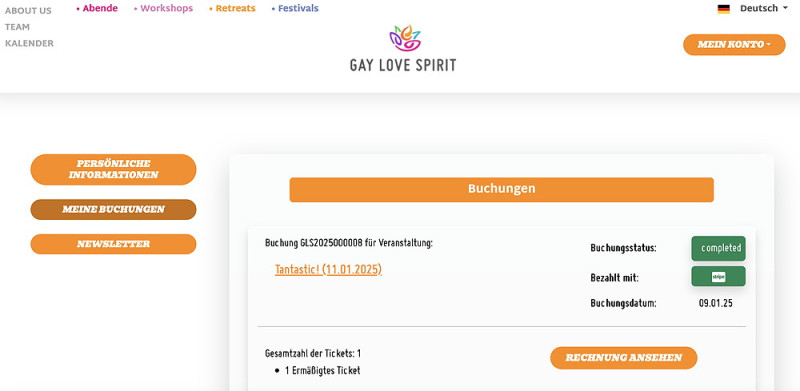Open the Tantastic! (11.01.2025) event link
This screenshot has width=800, height=391.
[x=328, y=270]
